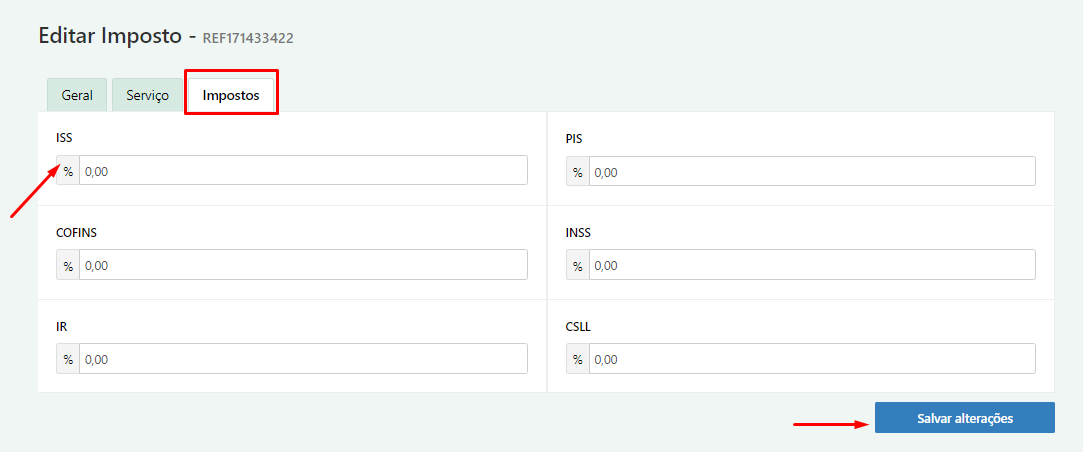
Task: Activate the CSLL rate input field
Action: click(x=812, y=359)
